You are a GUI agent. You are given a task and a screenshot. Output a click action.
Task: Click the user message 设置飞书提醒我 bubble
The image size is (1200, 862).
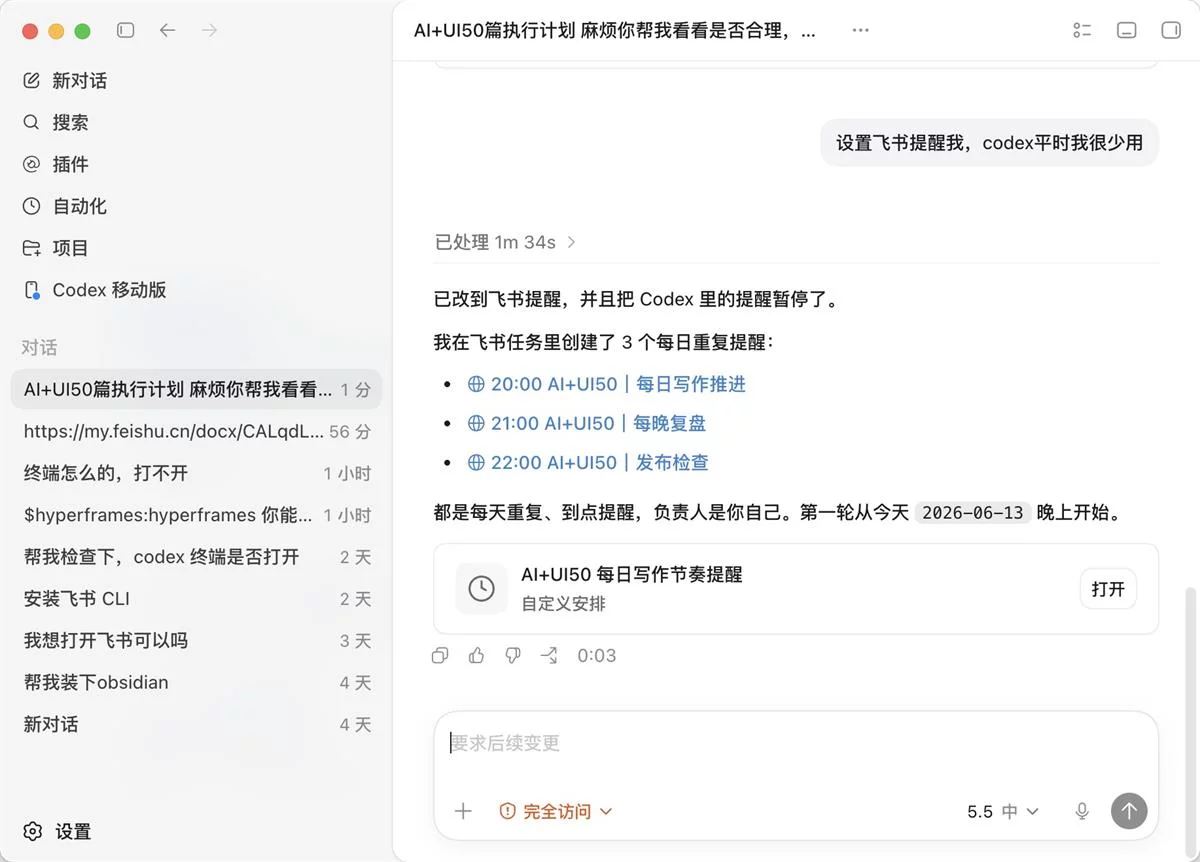point(989,143)
